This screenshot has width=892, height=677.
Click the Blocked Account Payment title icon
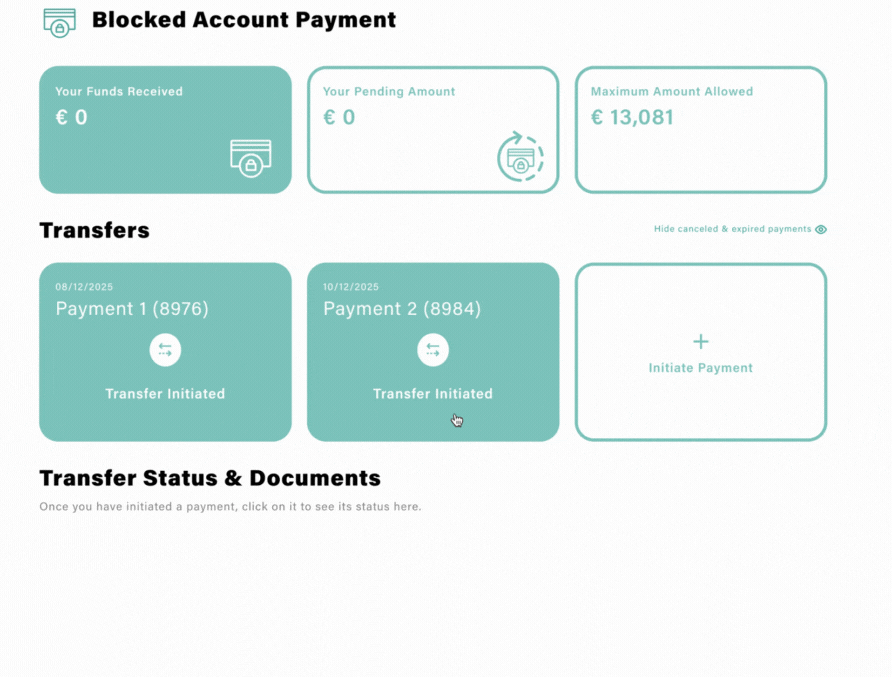(59, 22)
